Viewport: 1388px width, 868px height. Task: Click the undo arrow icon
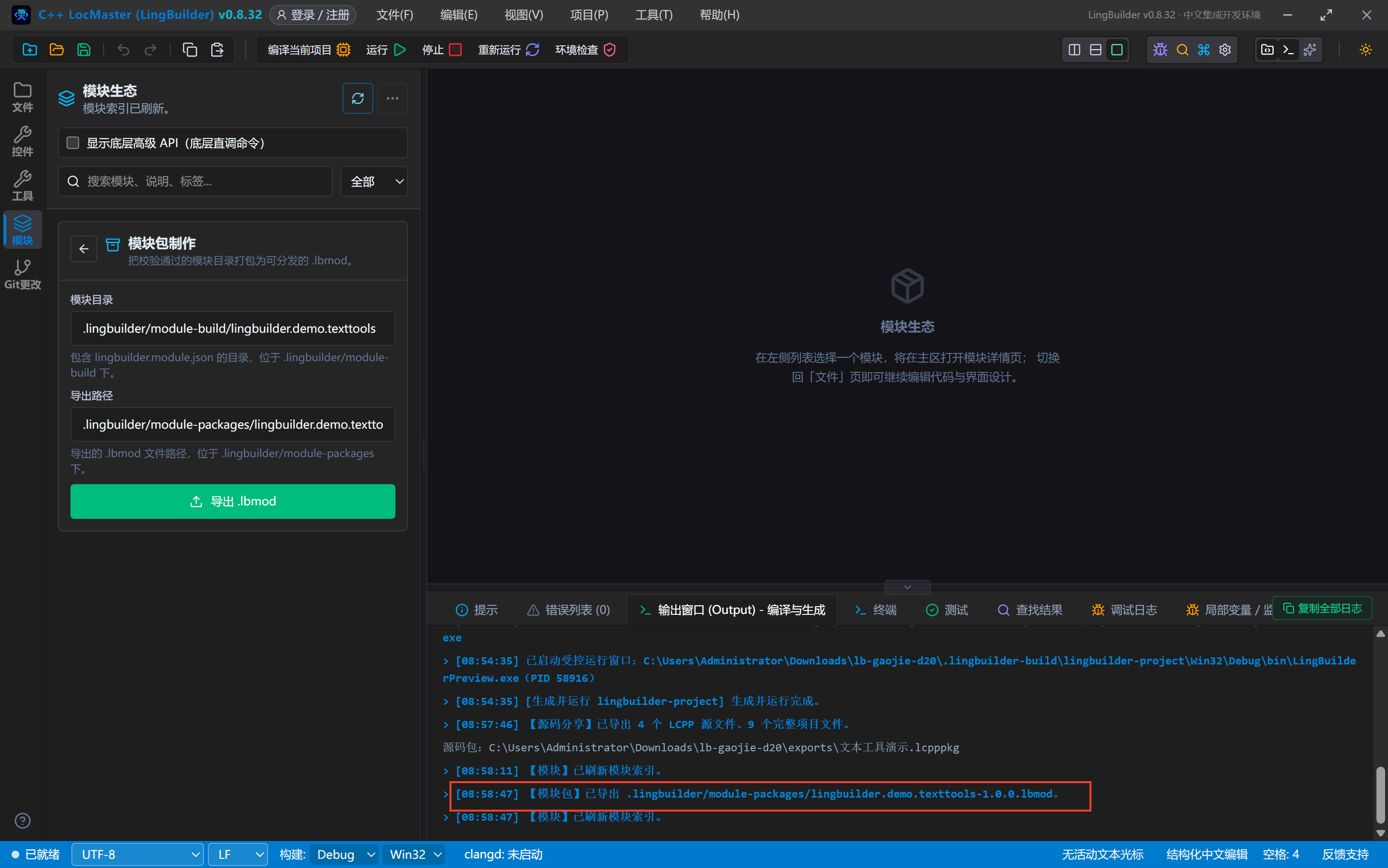coord(123,50)
